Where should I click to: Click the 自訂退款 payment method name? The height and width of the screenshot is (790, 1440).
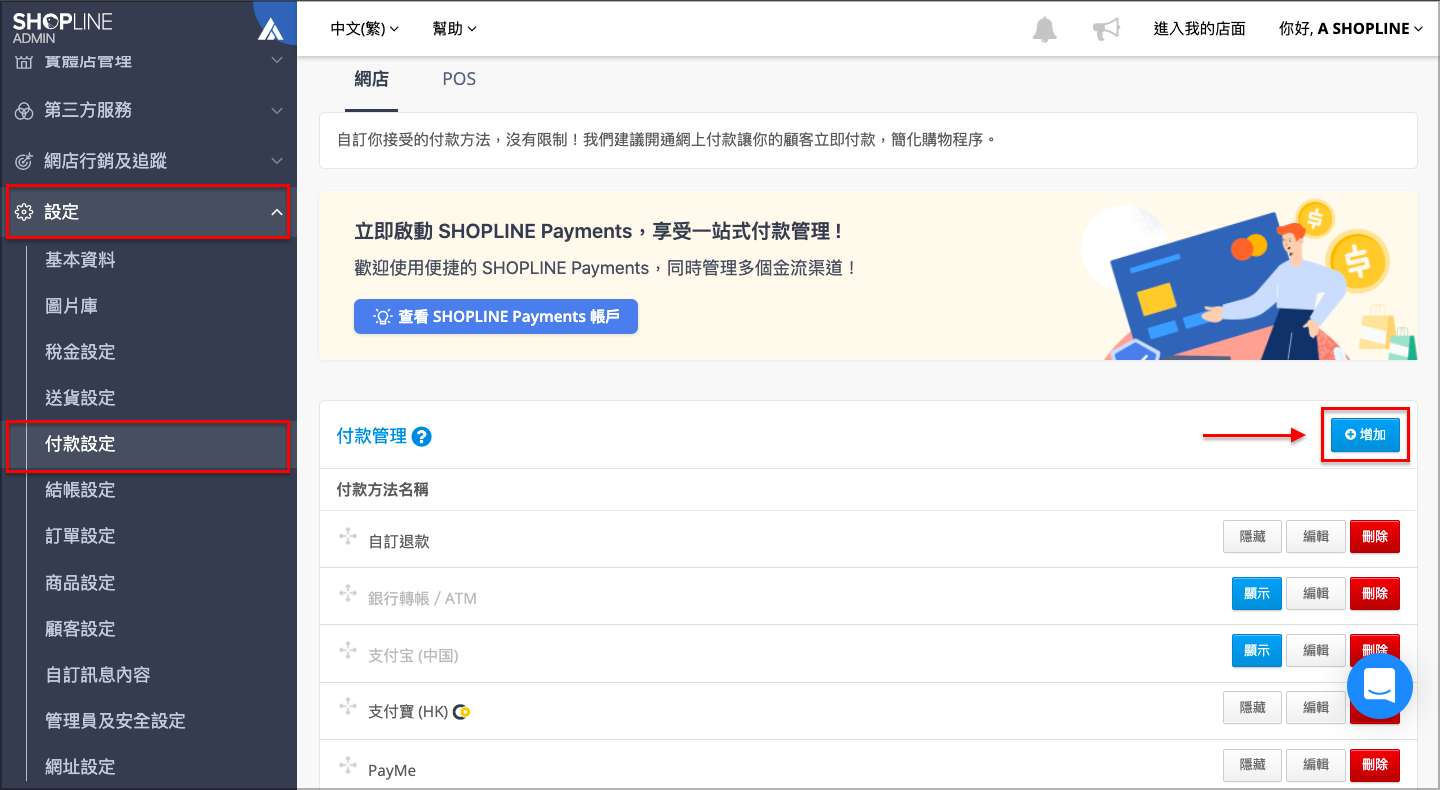coord(399,541)
